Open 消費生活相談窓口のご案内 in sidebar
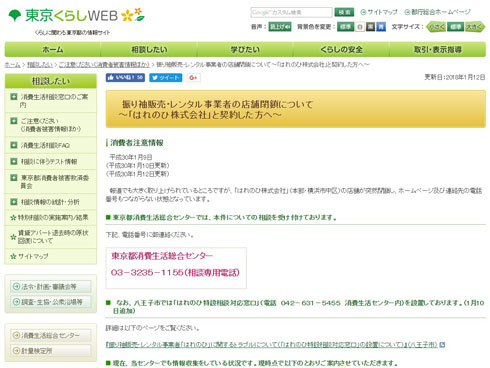The image size is (490, 368). pos(51,101)
